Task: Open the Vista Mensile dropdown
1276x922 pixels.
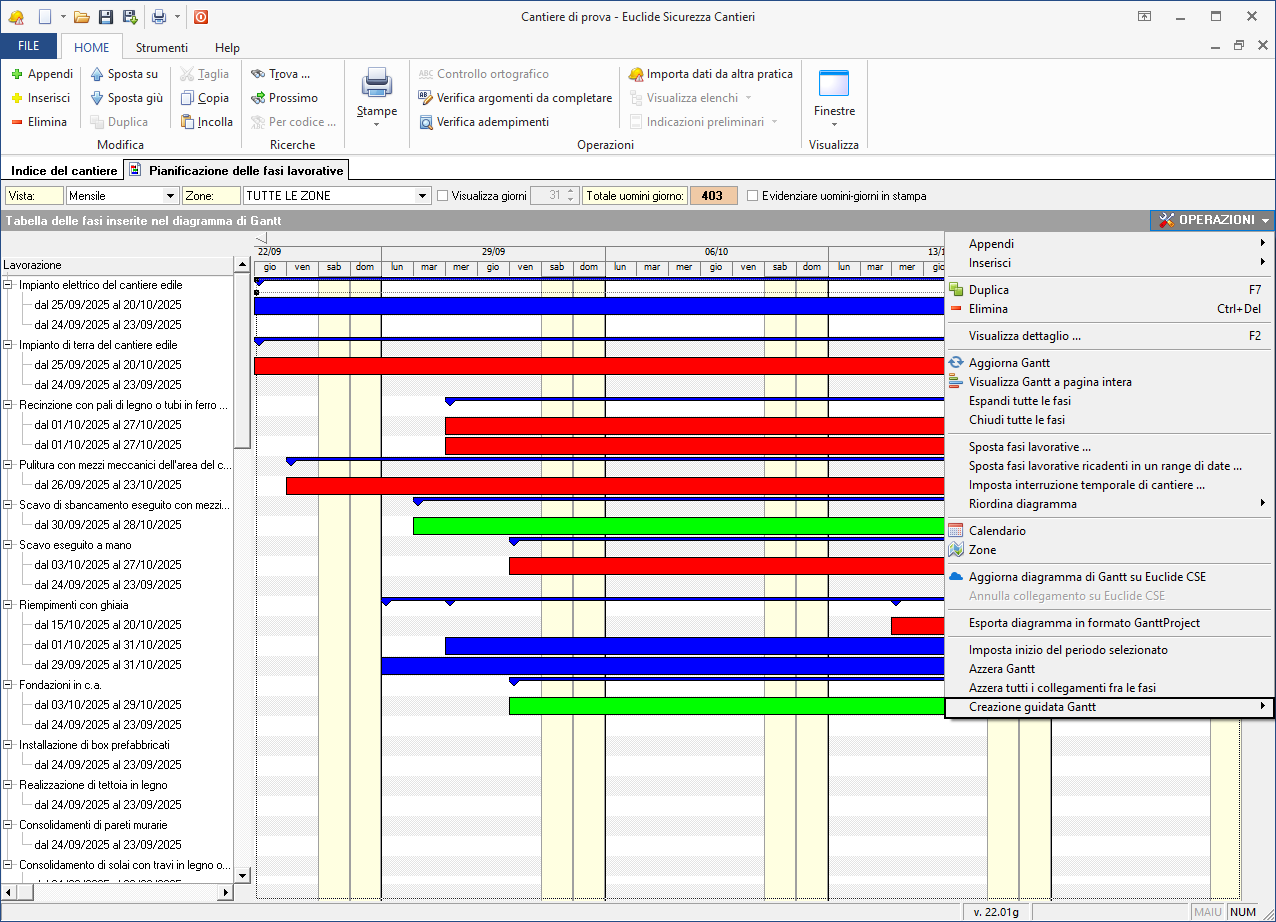Action: tap(170, 196)
